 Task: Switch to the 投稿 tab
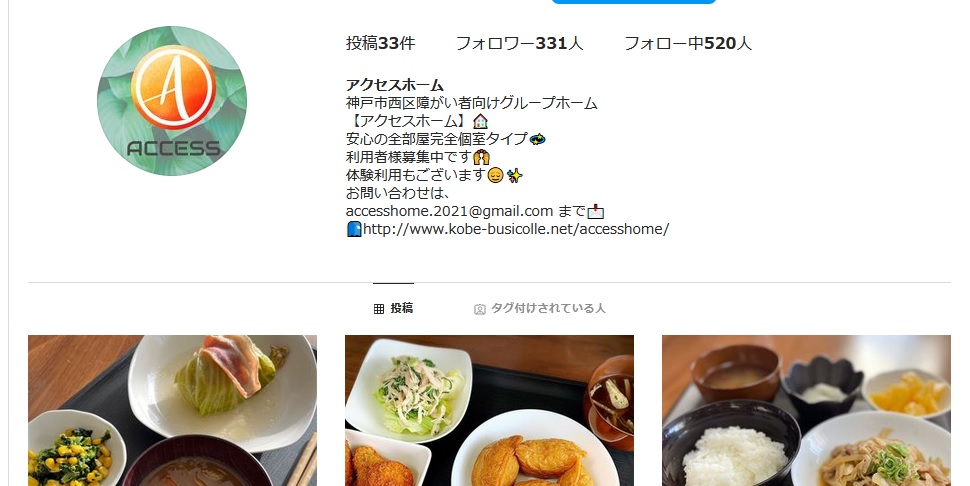click(393, 308)
